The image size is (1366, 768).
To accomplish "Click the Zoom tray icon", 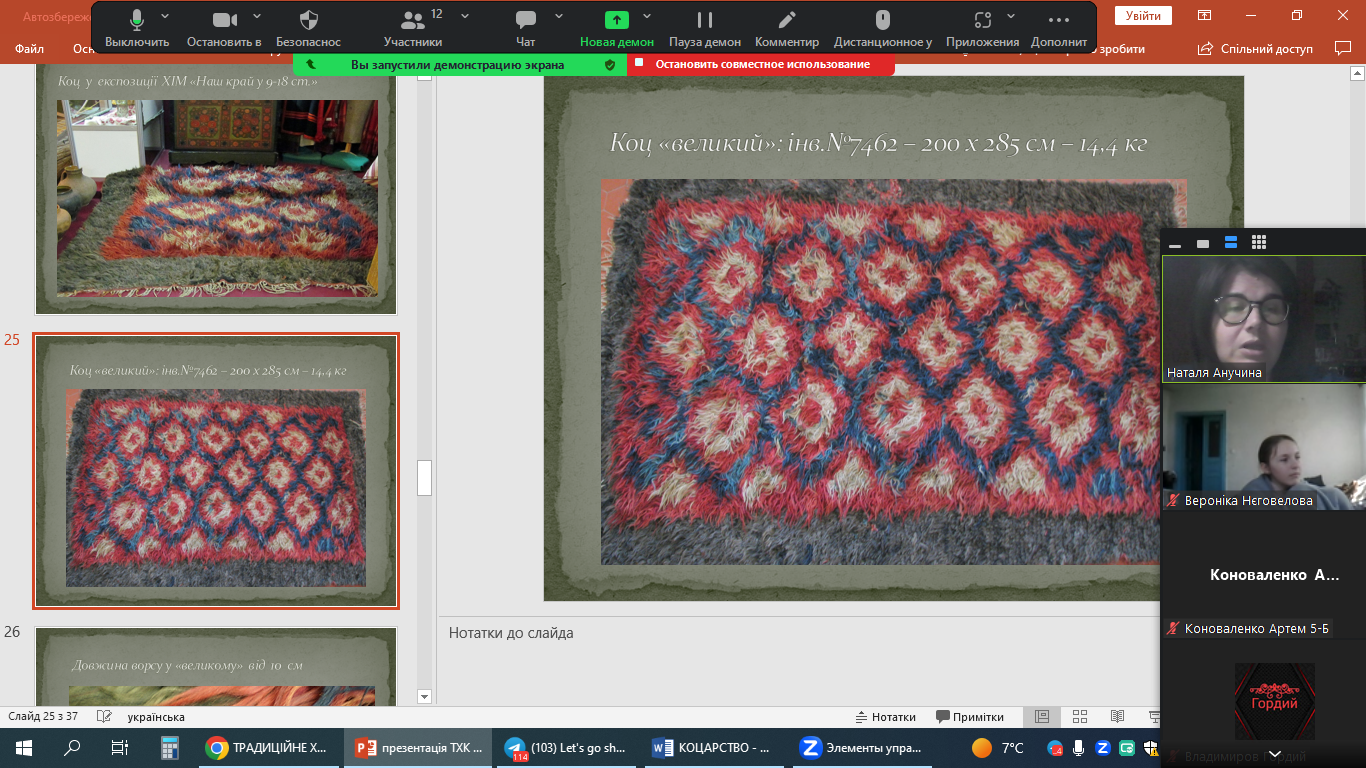I will point(1103,747).
